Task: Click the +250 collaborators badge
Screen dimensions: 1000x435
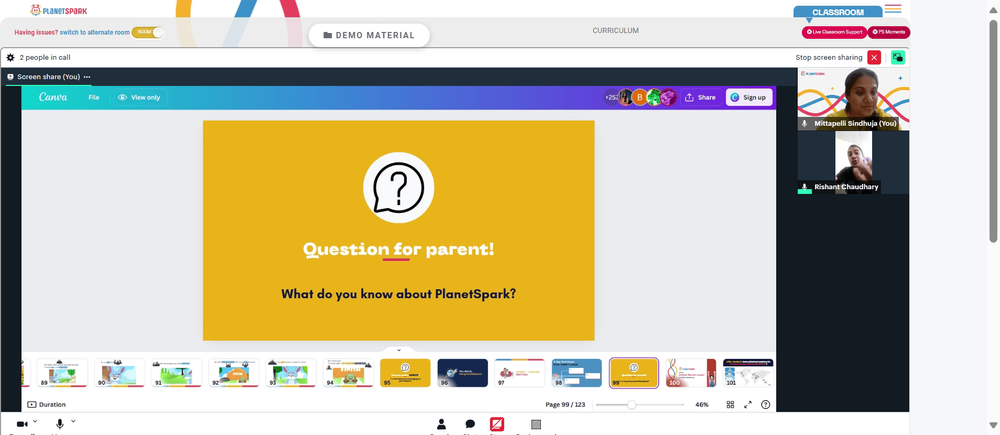Action: (x=611, y=98)
